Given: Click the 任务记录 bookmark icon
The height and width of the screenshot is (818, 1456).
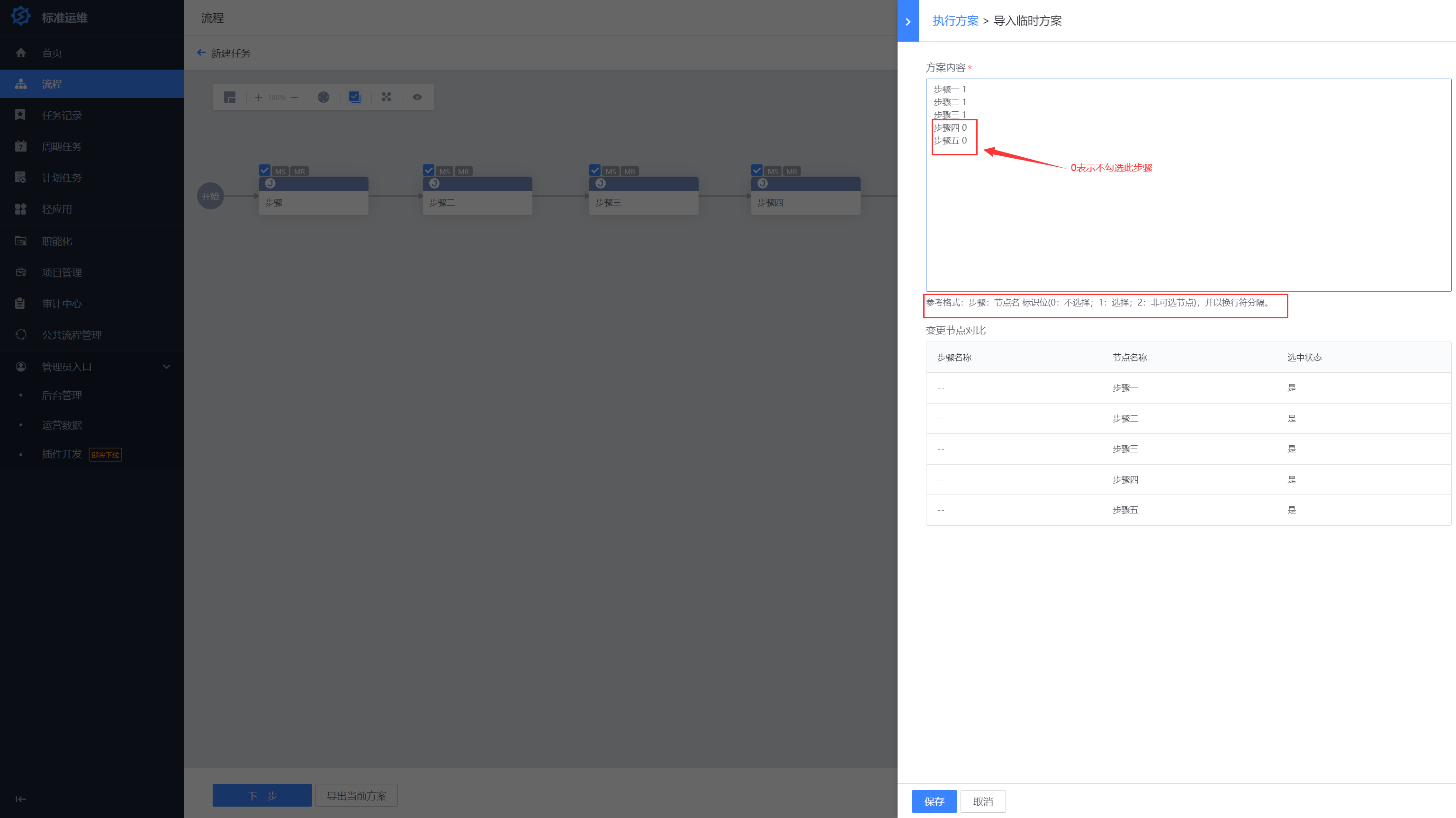Looking at the screenshot, I should 20,115.
